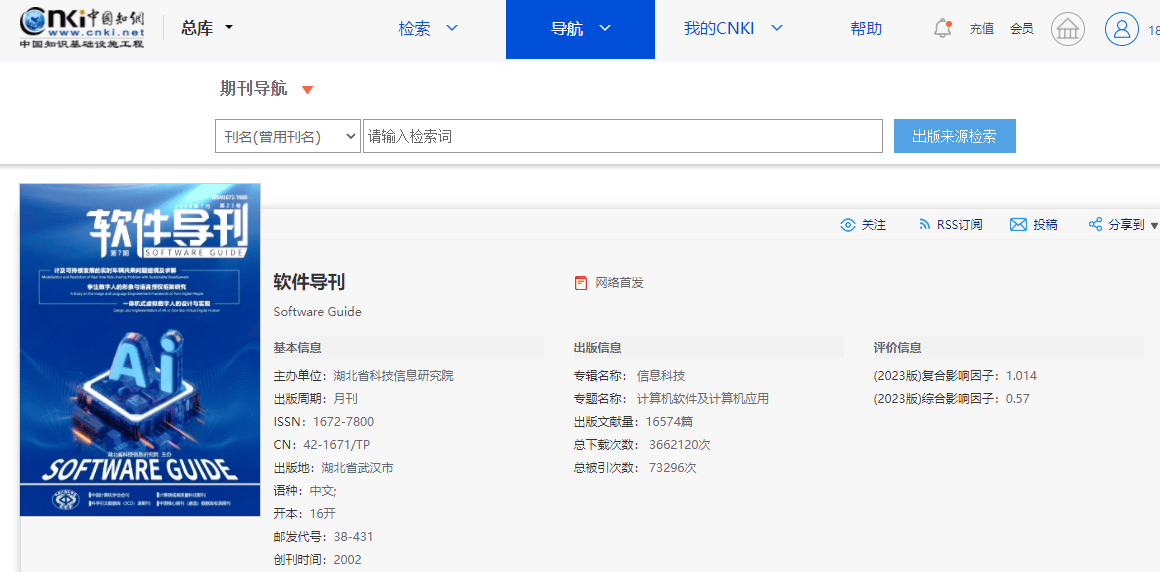Select the 3662120次 download count

coord(680,445)
